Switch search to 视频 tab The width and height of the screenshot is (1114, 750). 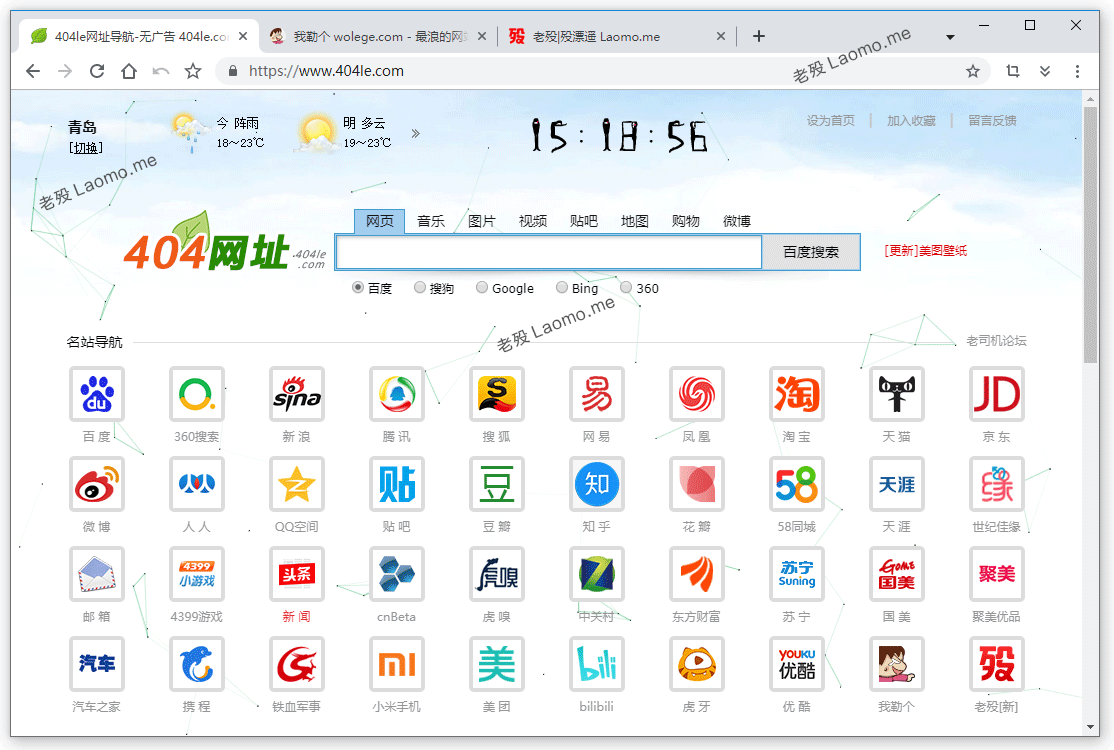pos(533,221)
